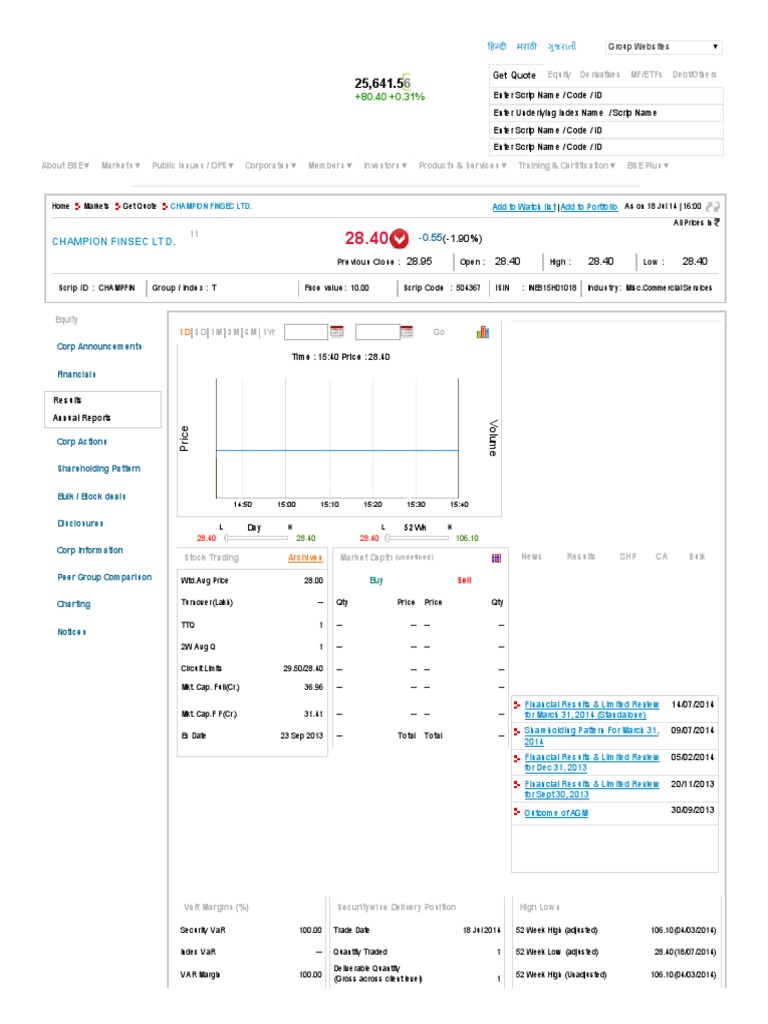768x1024 pixels.
Task: Expand the About BSE menu
Action: pyautogui.click(x=65, y=165)
